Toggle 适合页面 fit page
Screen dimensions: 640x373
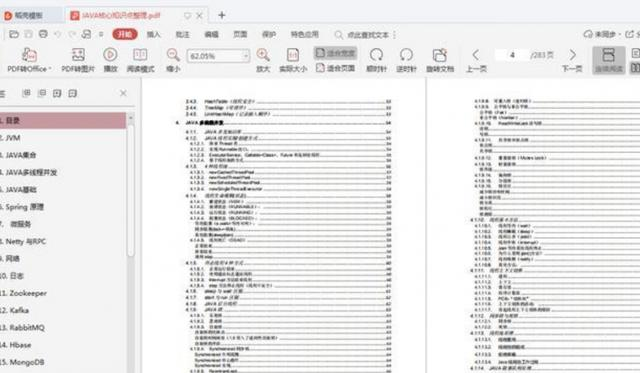336,68
